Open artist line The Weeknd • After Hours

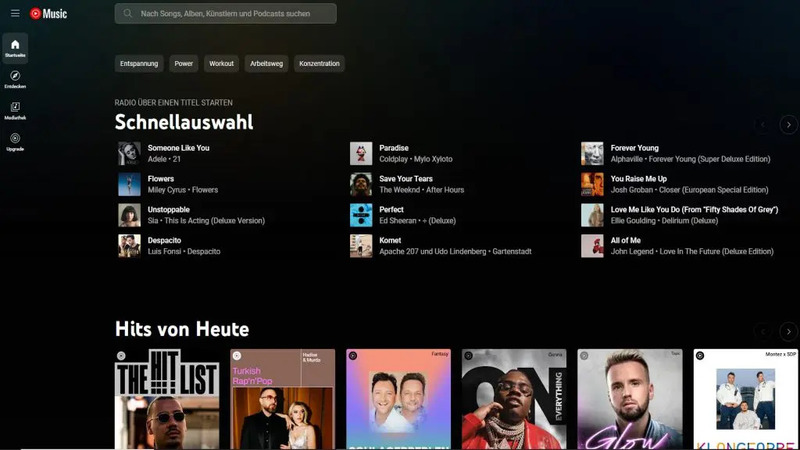421,190
